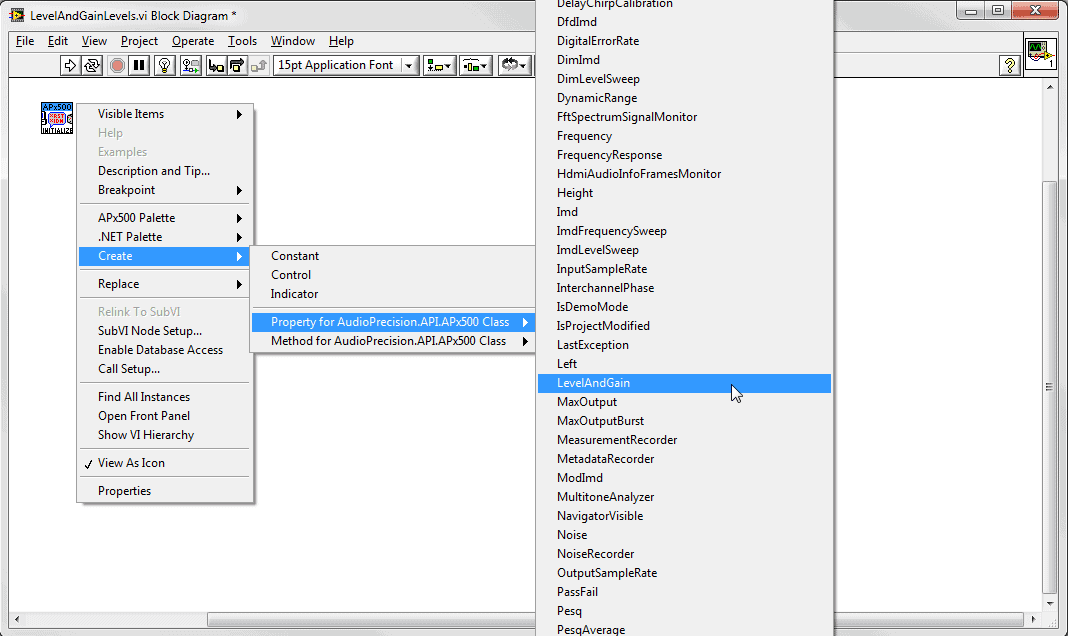
Task: Toggle Retain Wire Values button
Action: (190, 65)
